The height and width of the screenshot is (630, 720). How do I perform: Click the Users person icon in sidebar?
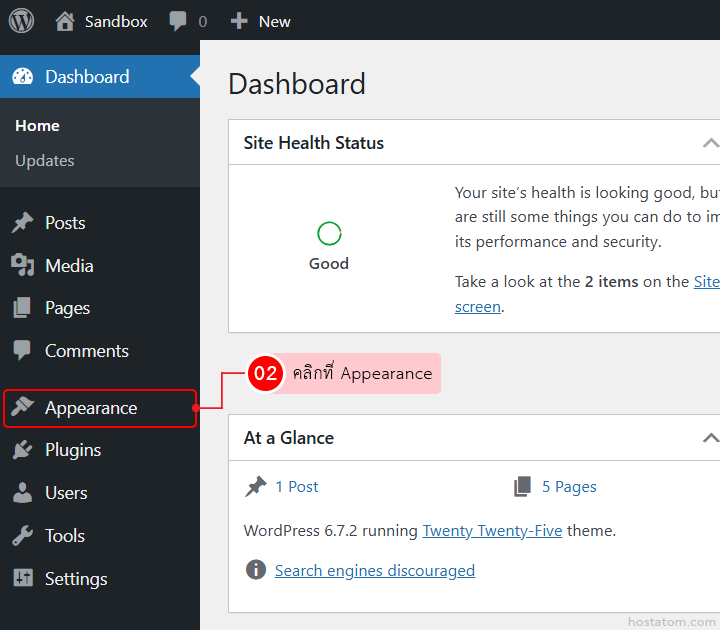(x=22, y=493)
